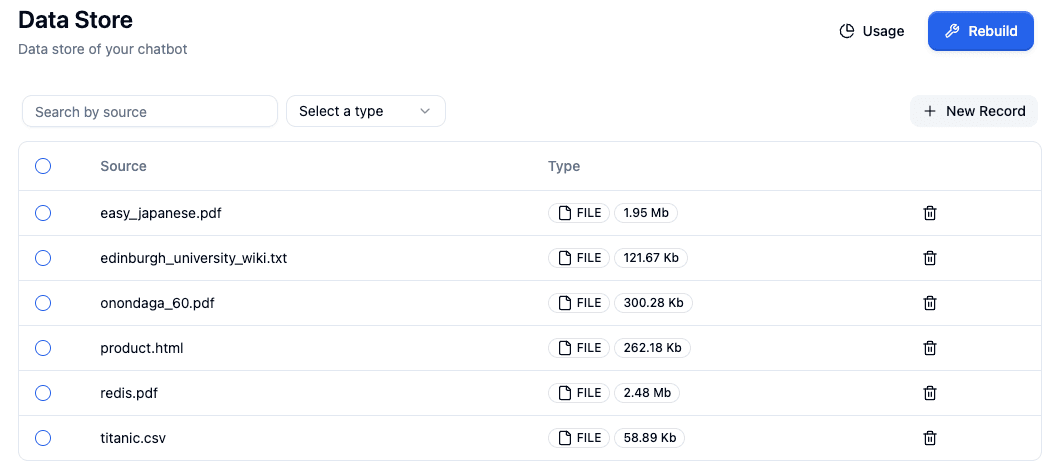Add a New Record
This screenshot has width=1051, height=468.
(x=974, y=111)
